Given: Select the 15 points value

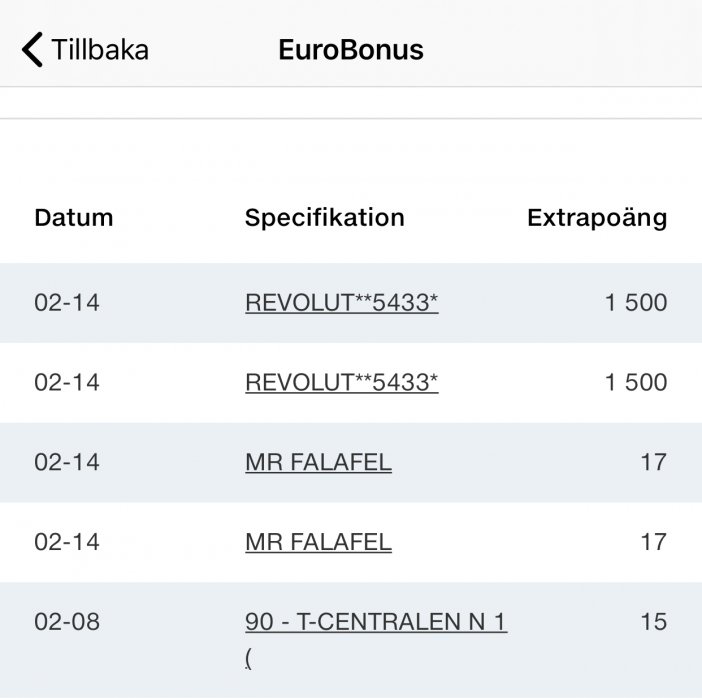Looking at the screenshot, I should [653, 622].
